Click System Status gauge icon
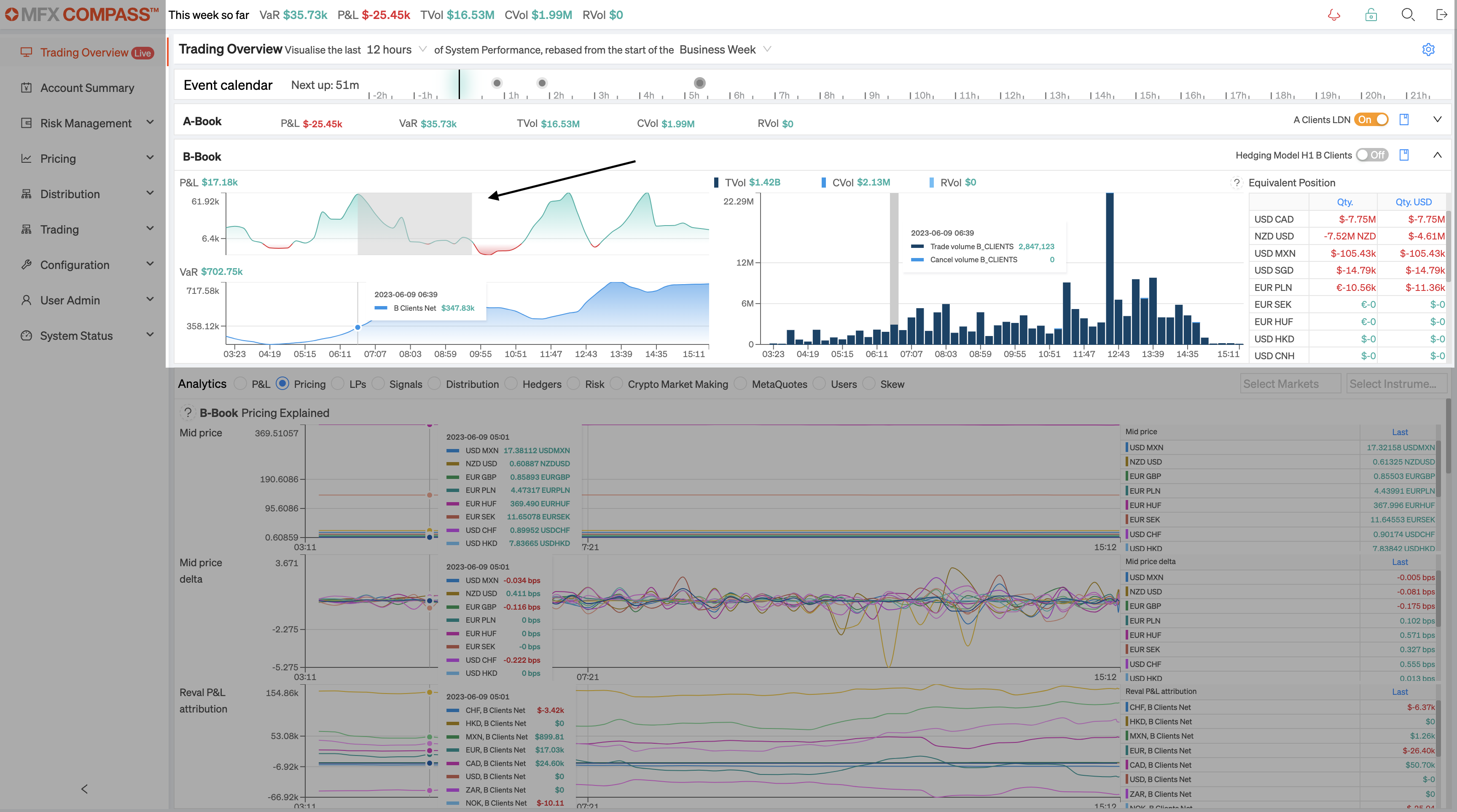 pyautogui.click(x=26, y=335)
